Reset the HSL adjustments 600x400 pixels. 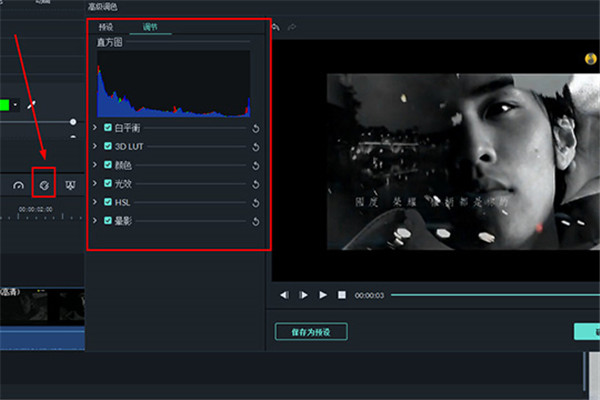pos(256,202)
